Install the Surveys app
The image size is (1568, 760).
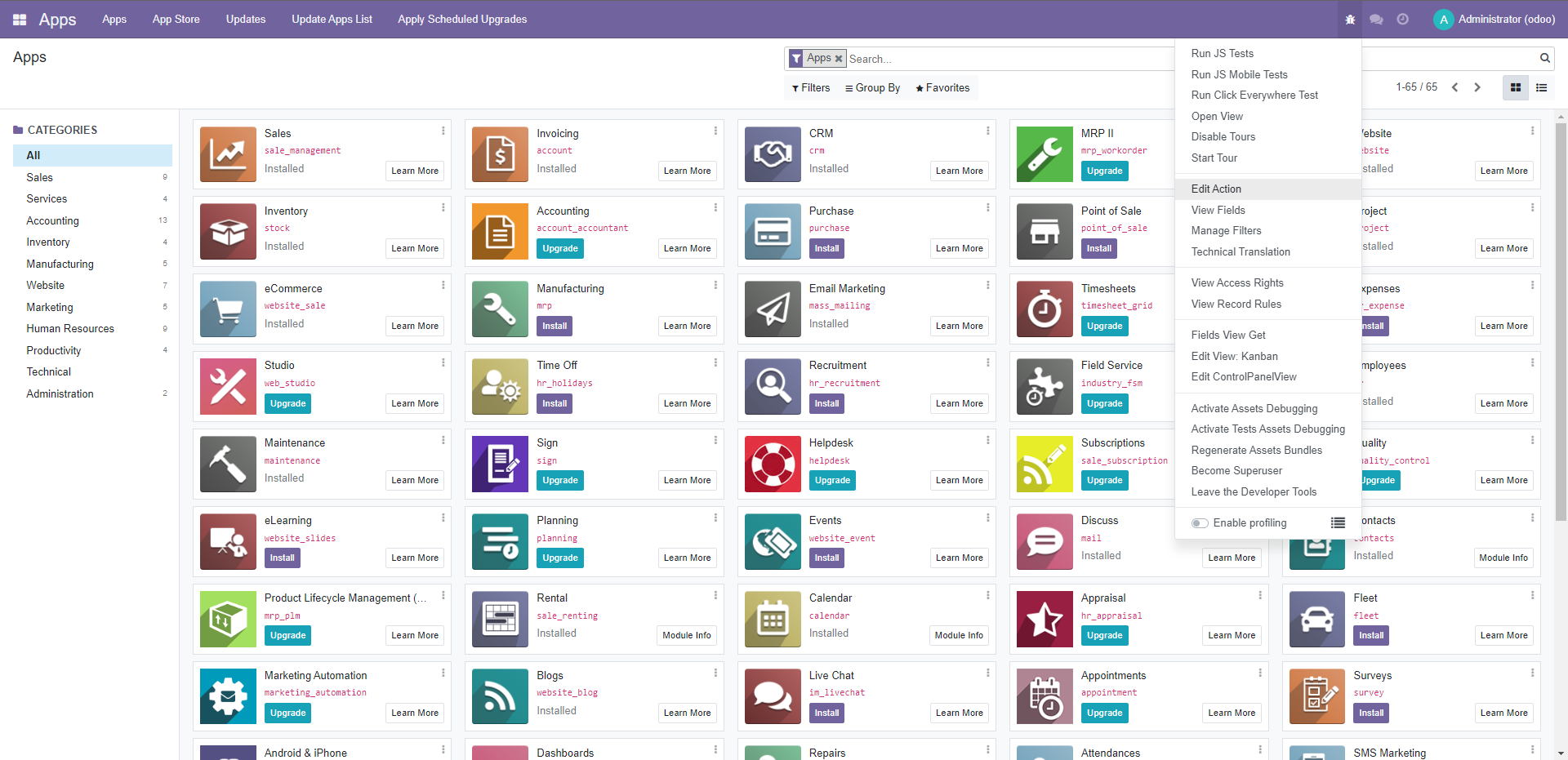pyautogui.click(x=1371, y=713)
